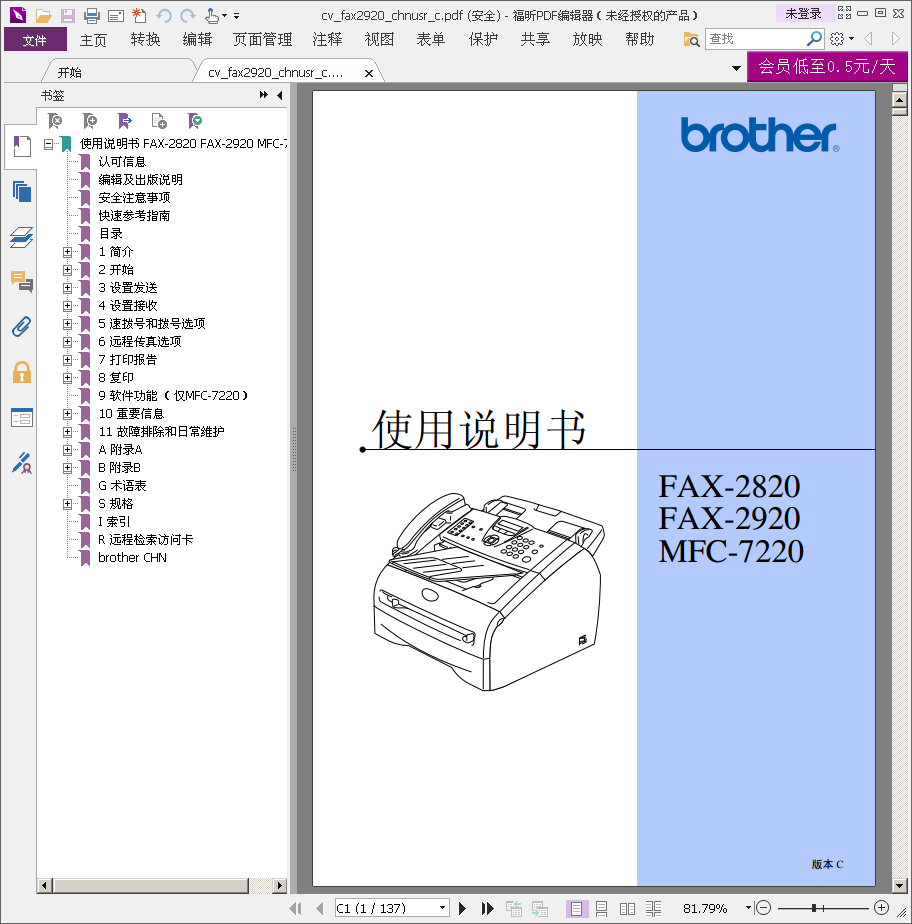This screenshot has width=912, height=924.
Task: Open the 页面管理 ribbon tab
Action: 262,39
